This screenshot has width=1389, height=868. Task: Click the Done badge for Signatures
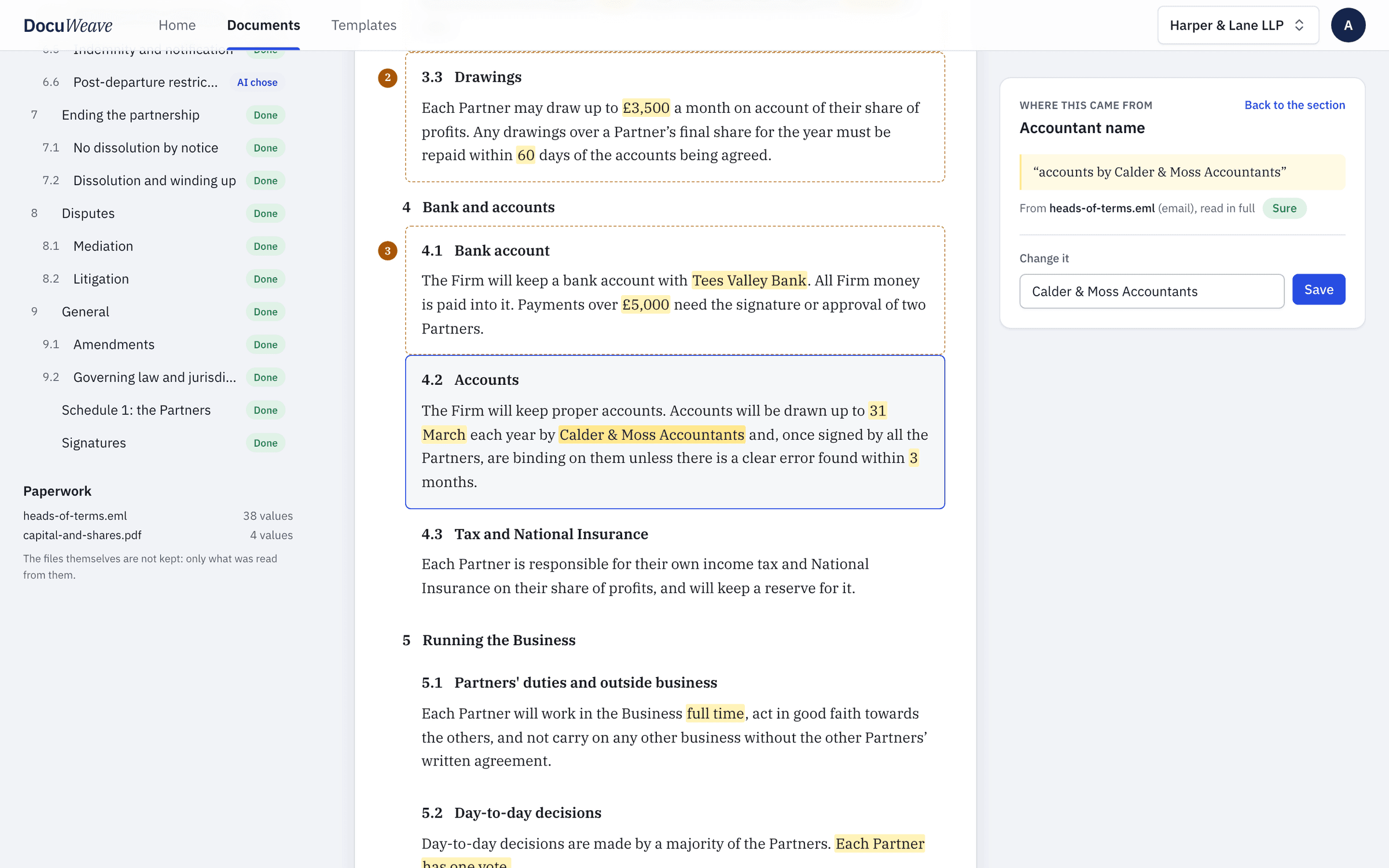click(x=266, y=443)
